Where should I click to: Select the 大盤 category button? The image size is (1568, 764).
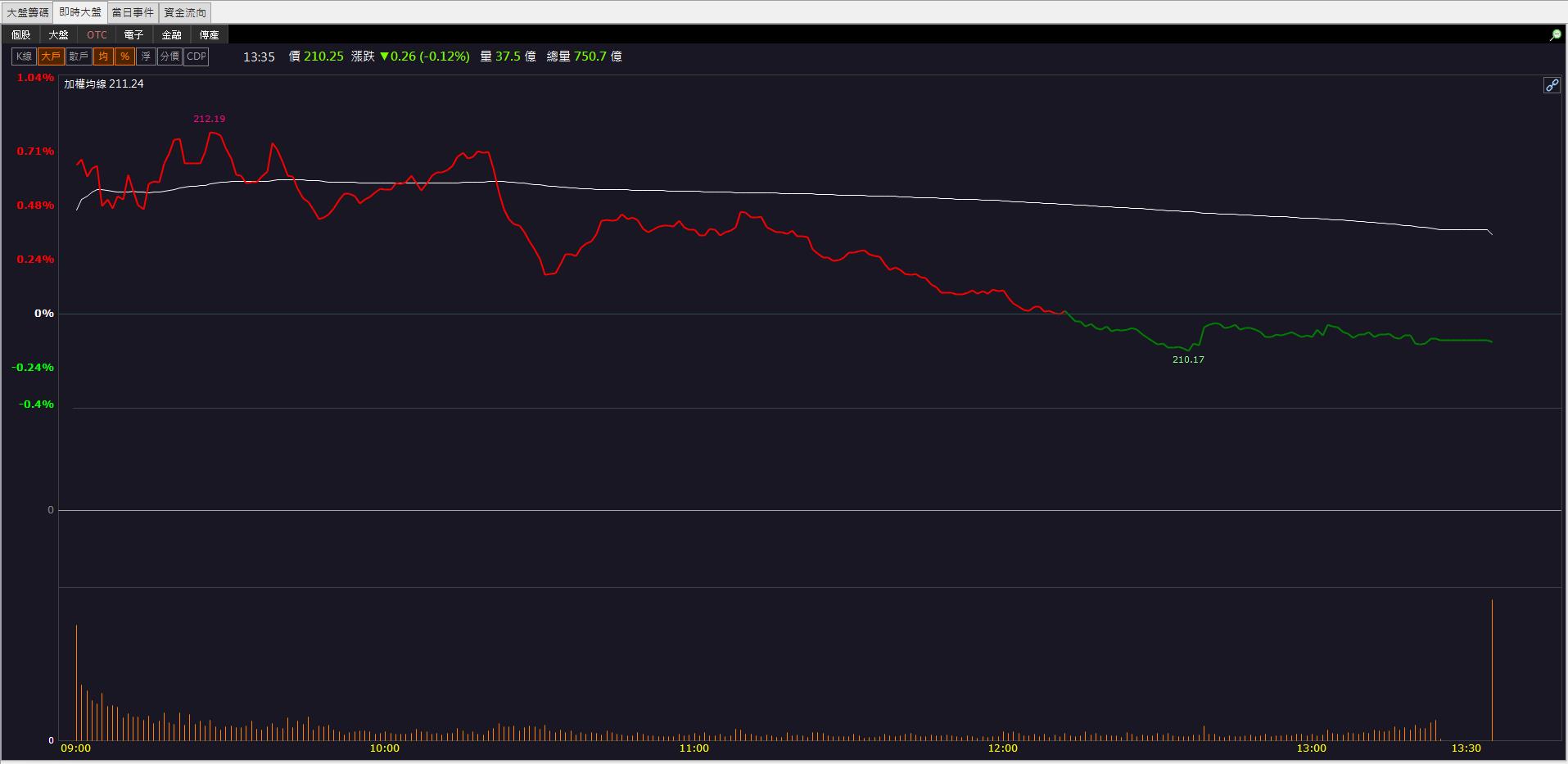tap(59, 34)
